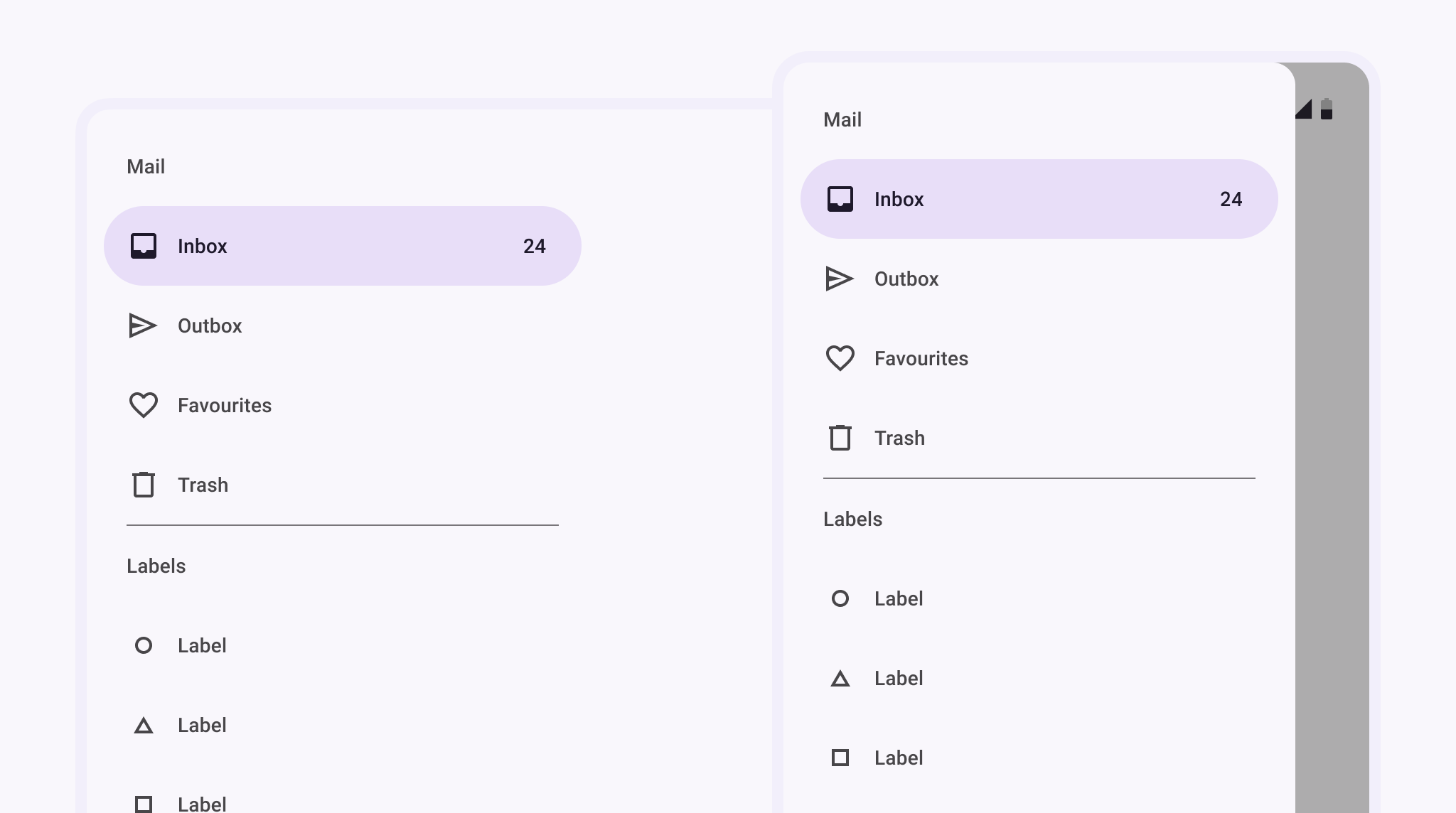Click the 24 unread count badge on Inbox

535,247
